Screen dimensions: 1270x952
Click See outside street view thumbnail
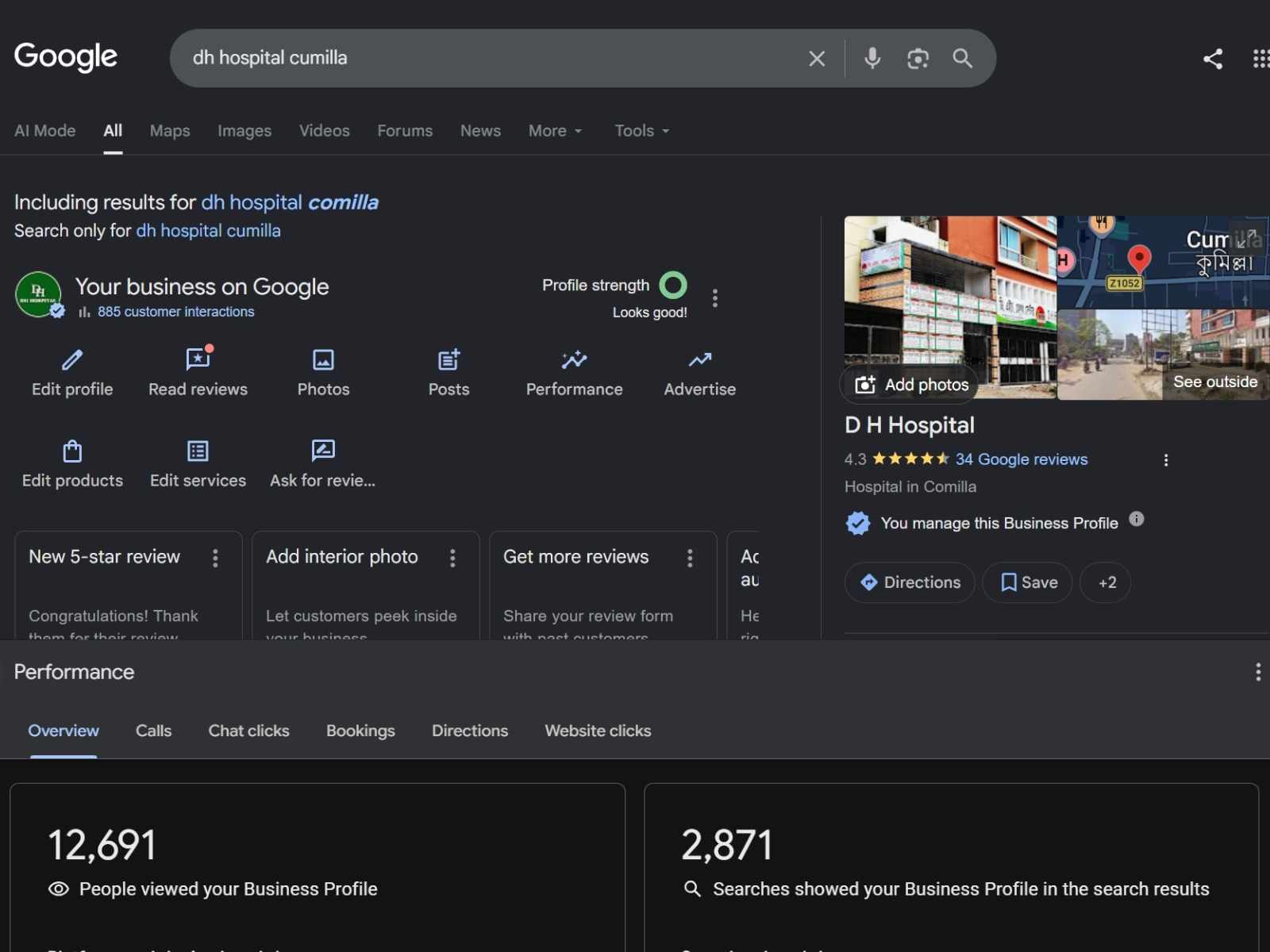click(x=1164, y=355)
